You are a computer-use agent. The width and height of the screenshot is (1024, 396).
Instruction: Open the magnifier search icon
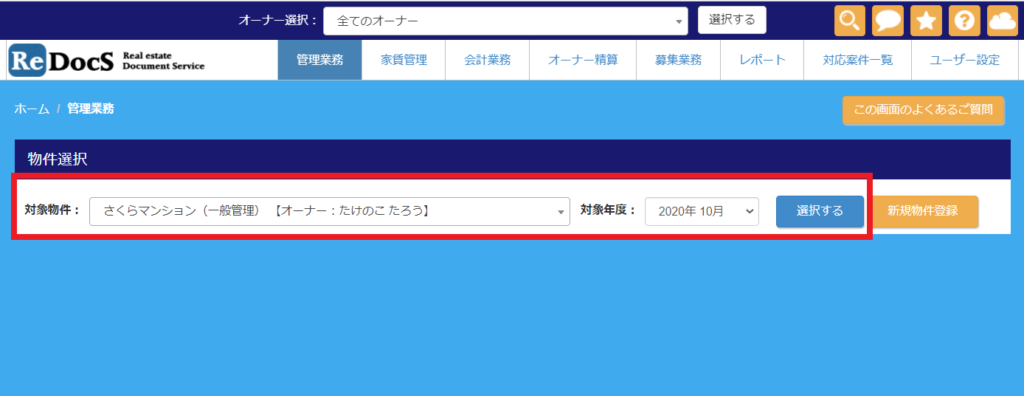point(850,21)
